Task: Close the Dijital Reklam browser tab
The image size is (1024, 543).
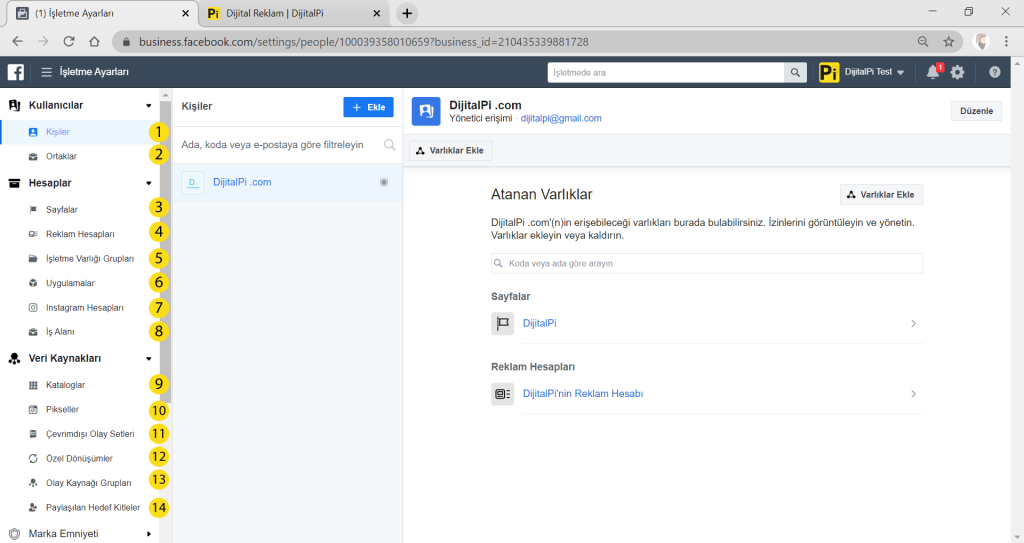Action: point(377,13)
